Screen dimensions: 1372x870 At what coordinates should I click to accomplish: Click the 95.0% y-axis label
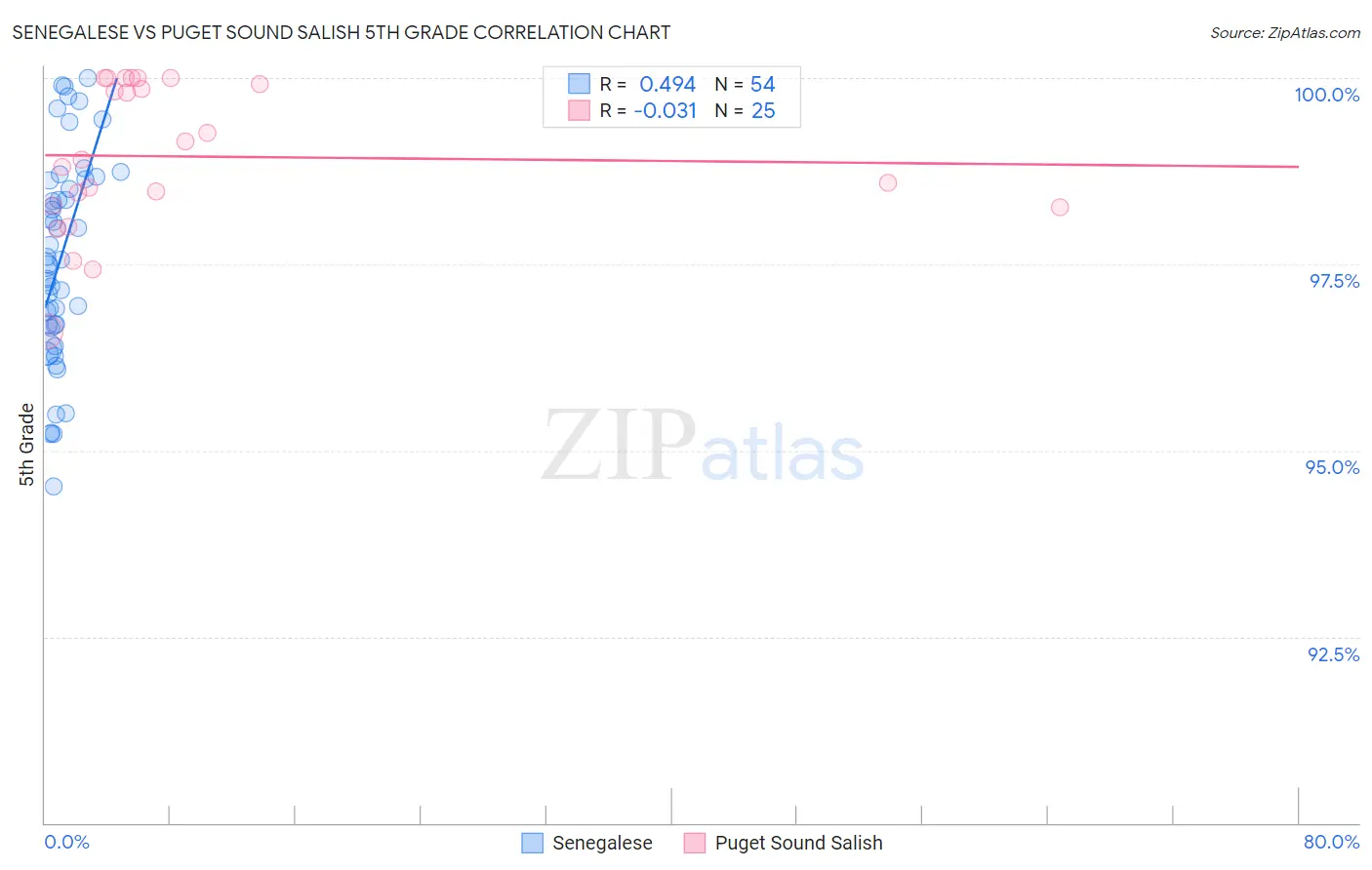pyautogui.click(x=1332, y=467)
